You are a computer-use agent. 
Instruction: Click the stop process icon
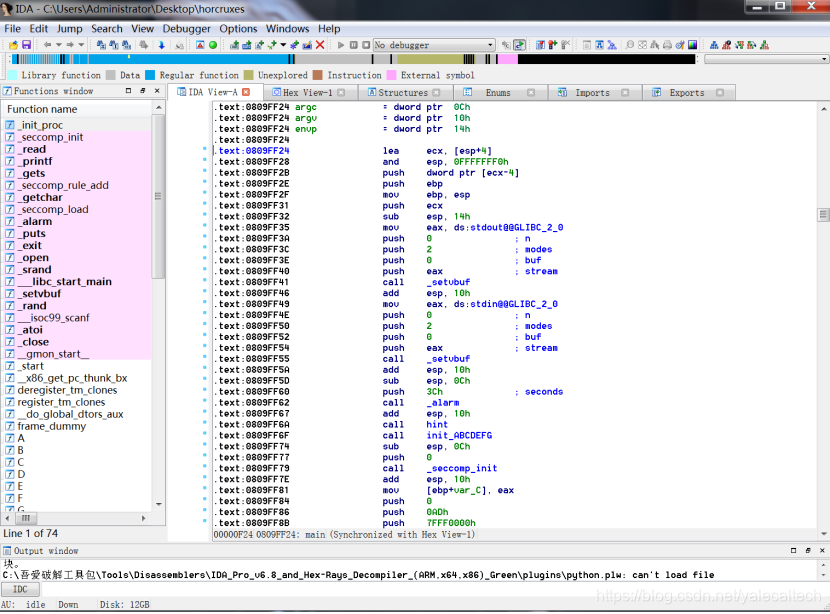click(x=366, y=45)
